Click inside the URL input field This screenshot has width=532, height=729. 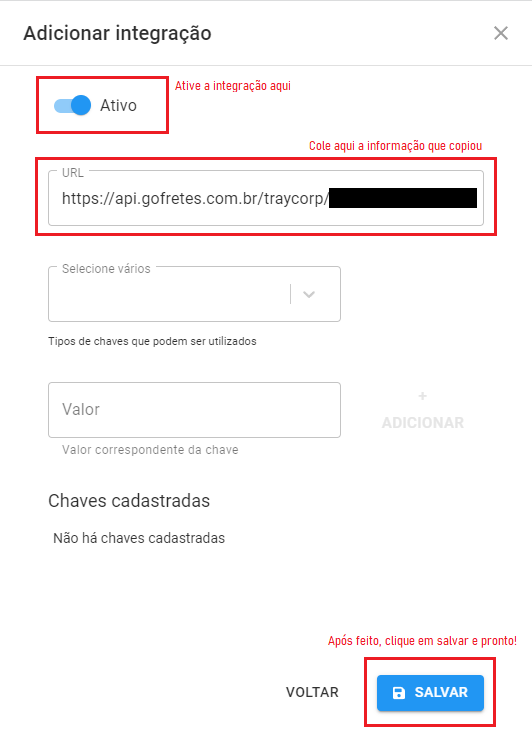click(x=266, y=198)
